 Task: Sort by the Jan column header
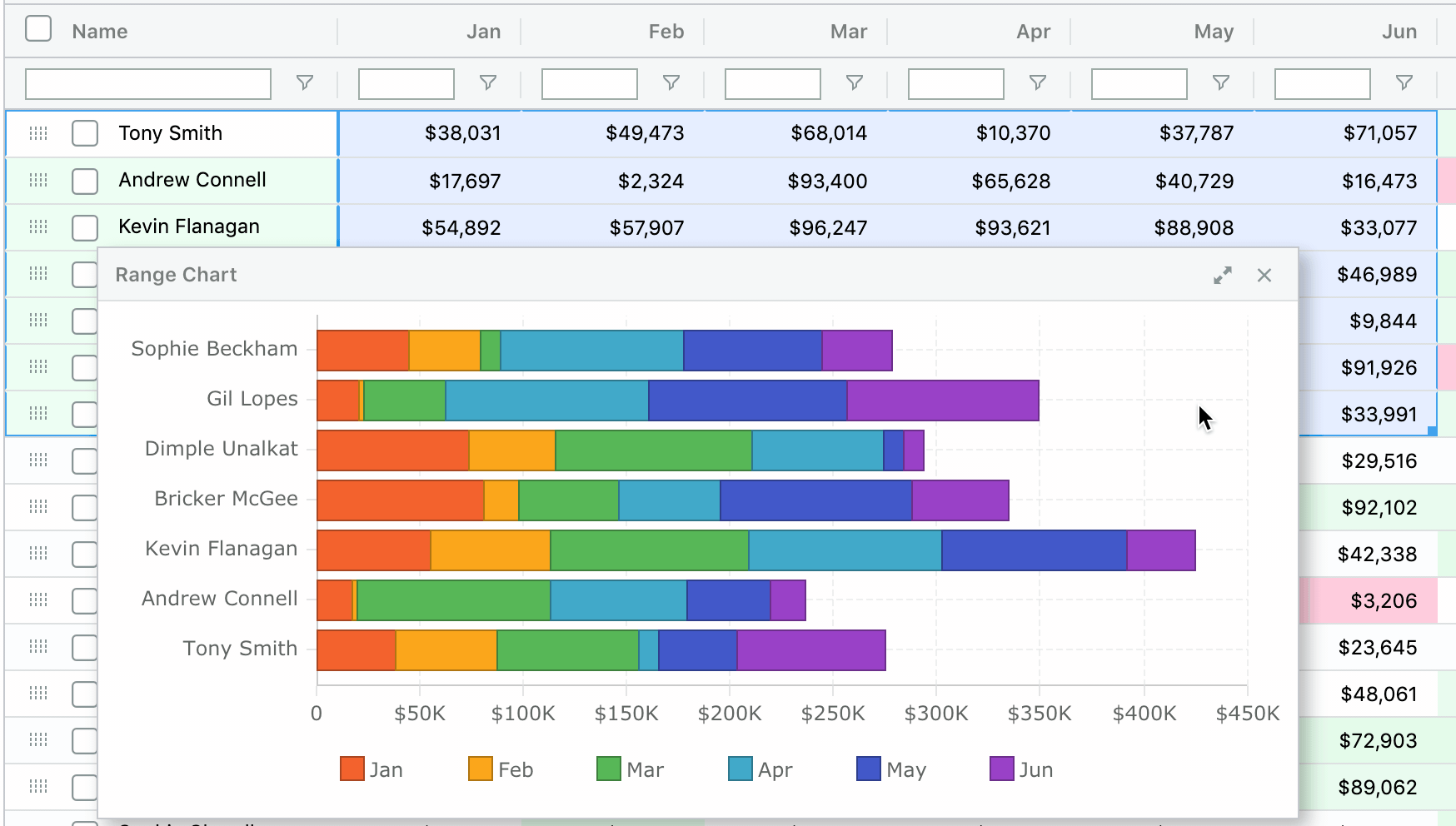pos(483,32)
